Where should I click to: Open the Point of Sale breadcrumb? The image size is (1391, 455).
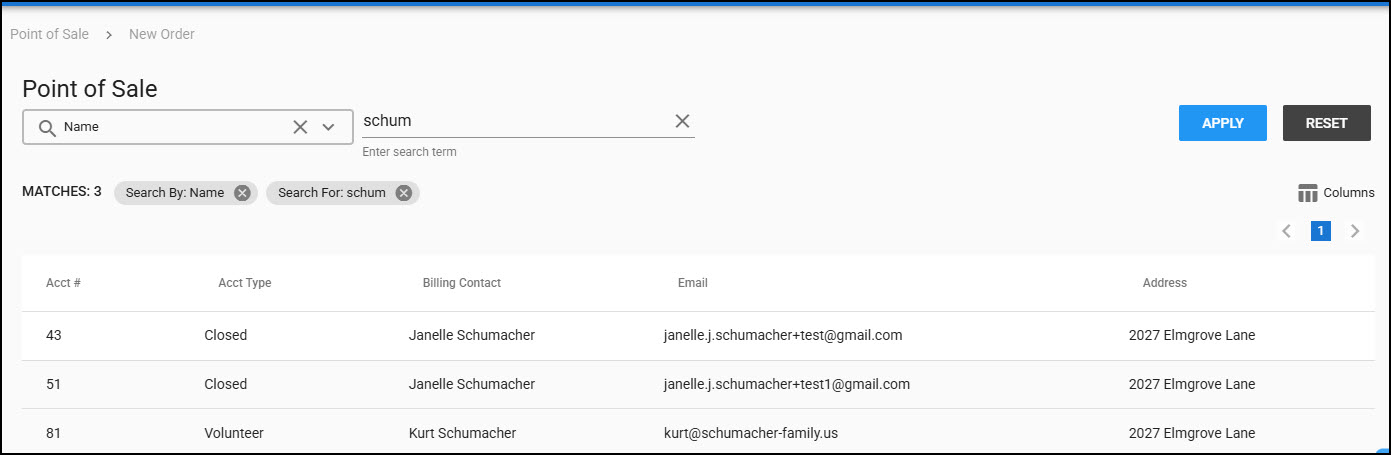(x=50, y=34)
